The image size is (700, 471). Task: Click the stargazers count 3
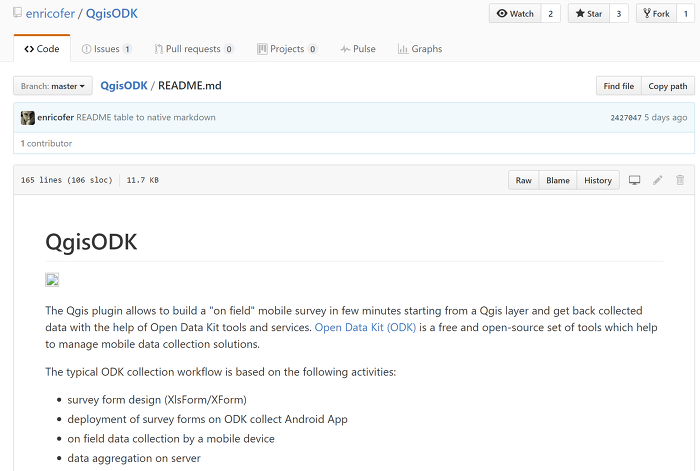point(619,13)
